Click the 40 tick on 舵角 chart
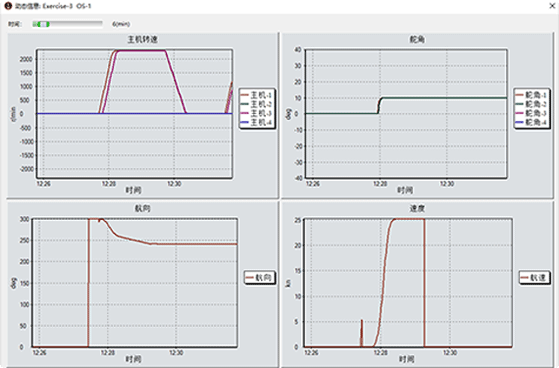The height and width of the screenshot is (368, 559). pyautogui.click(x=298, y=50)
